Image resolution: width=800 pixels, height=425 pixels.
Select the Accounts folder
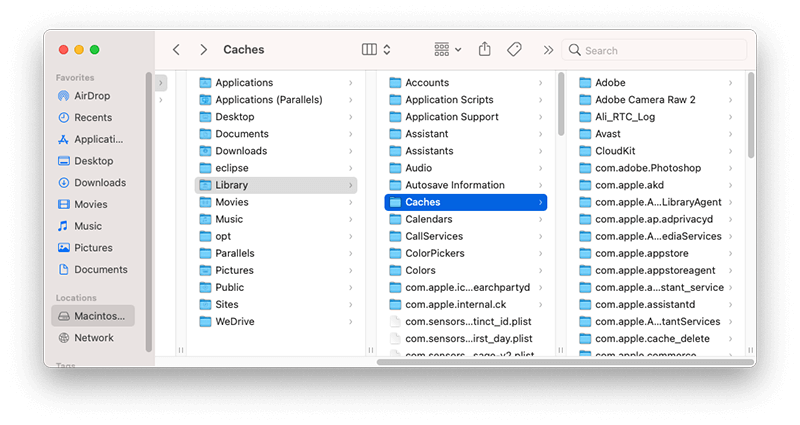tap(466, 83)
